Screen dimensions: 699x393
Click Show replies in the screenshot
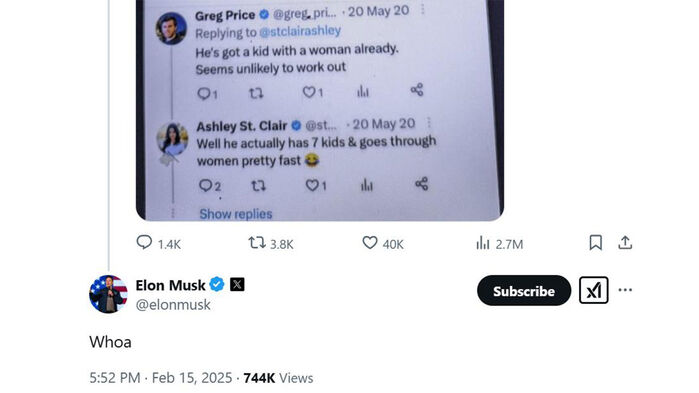pyautogui.click(x=235, y=214)
